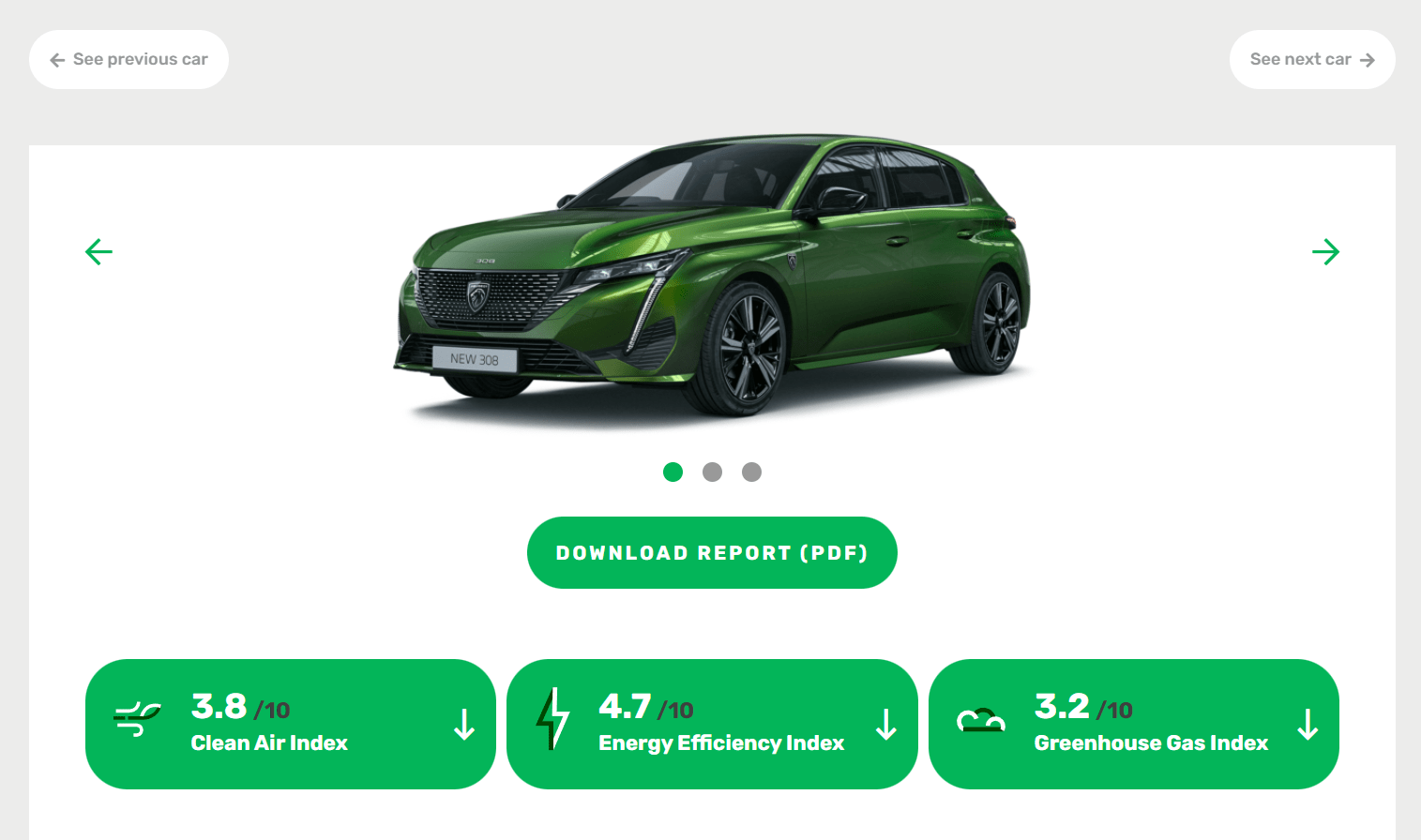Open the Clean Air Index card label
Viewport: 1421px width, 840px height.
[x=269, y=742]
